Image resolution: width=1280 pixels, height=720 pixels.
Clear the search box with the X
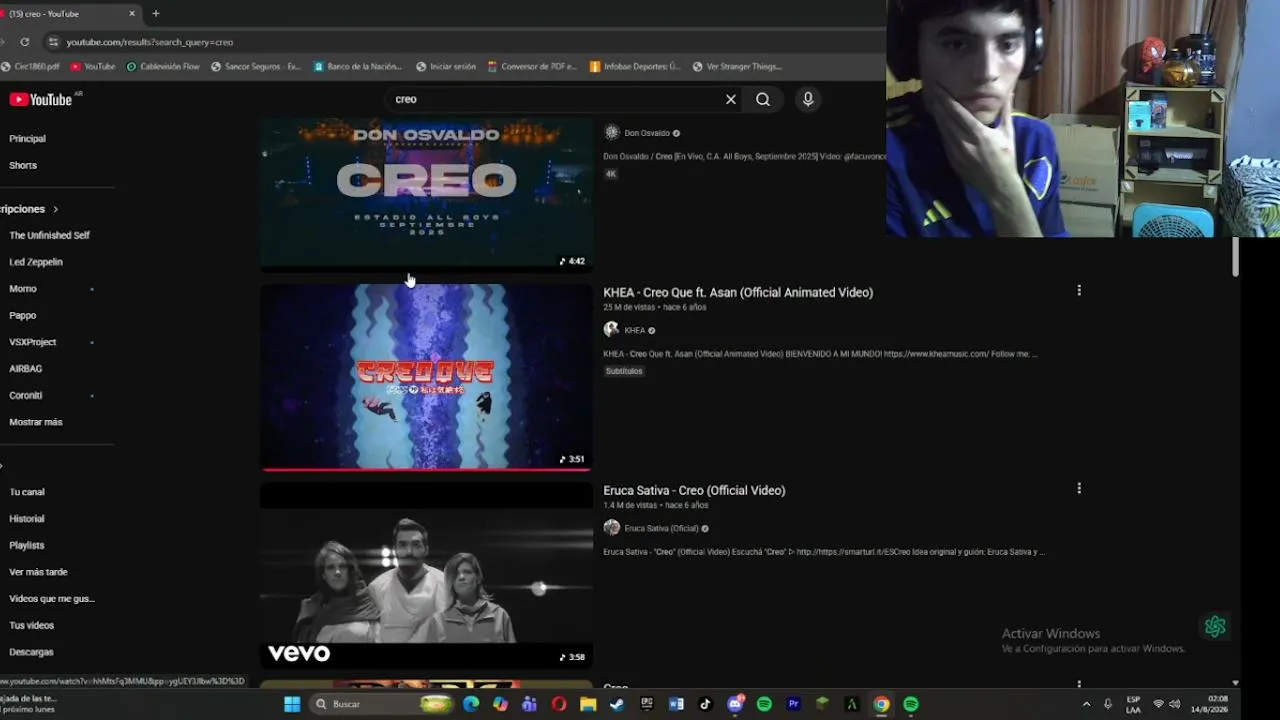[x=731, y=99]
